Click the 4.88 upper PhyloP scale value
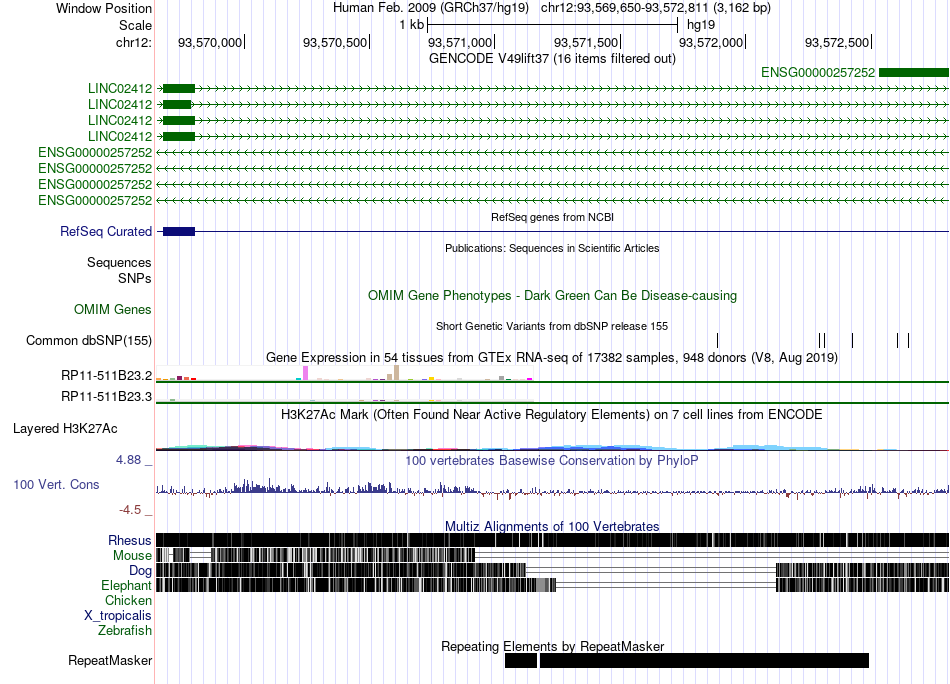This screenshot has height=684, width=950. [x=128, y=460]
